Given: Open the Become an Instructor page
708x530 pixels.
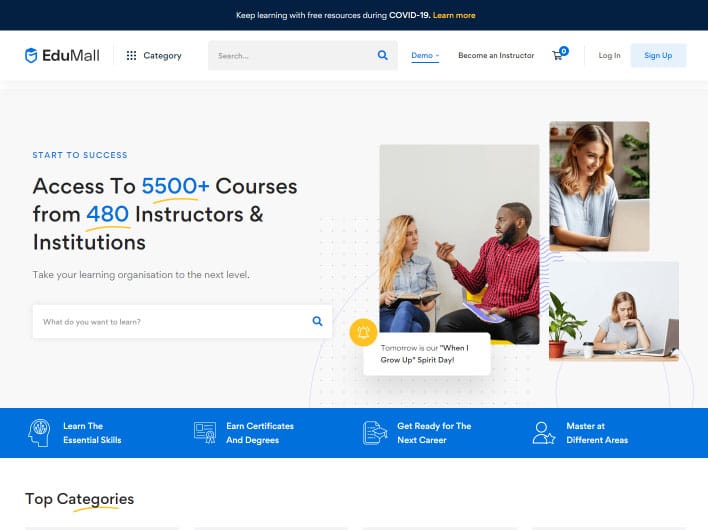Looking at the screenshot, I should (x=496, y=56).
